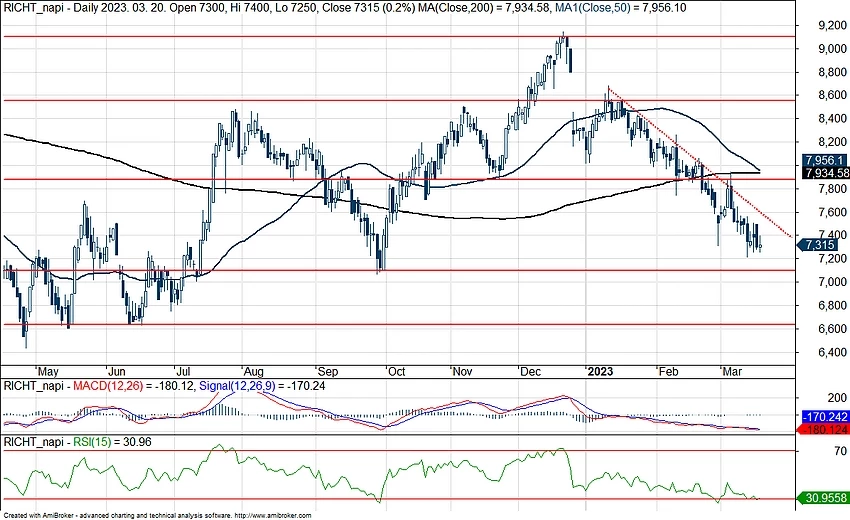The image size is (850, 520).
Task: Click the RICHT_napi Daily chart title text
Action: [x=60, y=8]
